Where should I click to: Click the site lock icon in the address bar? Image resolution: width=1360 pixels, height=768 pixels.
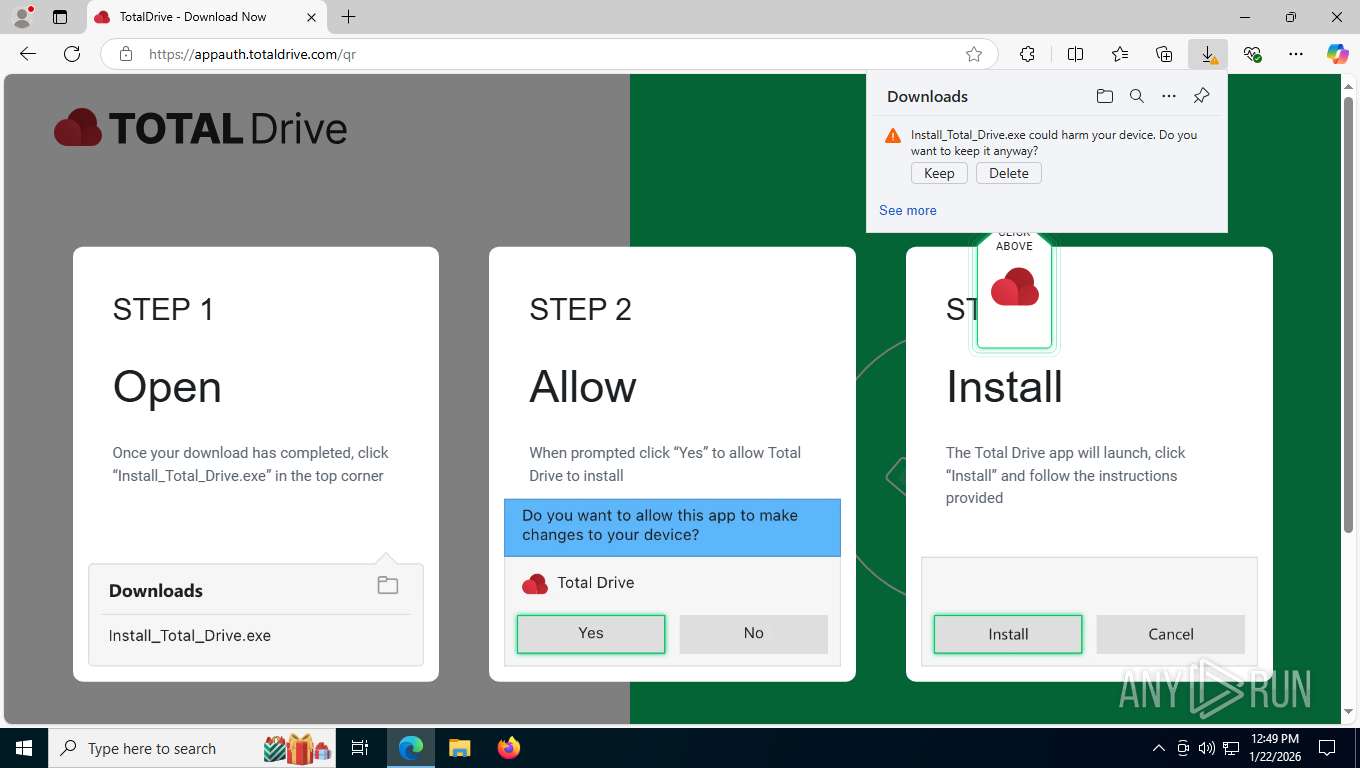coord(125,54)
